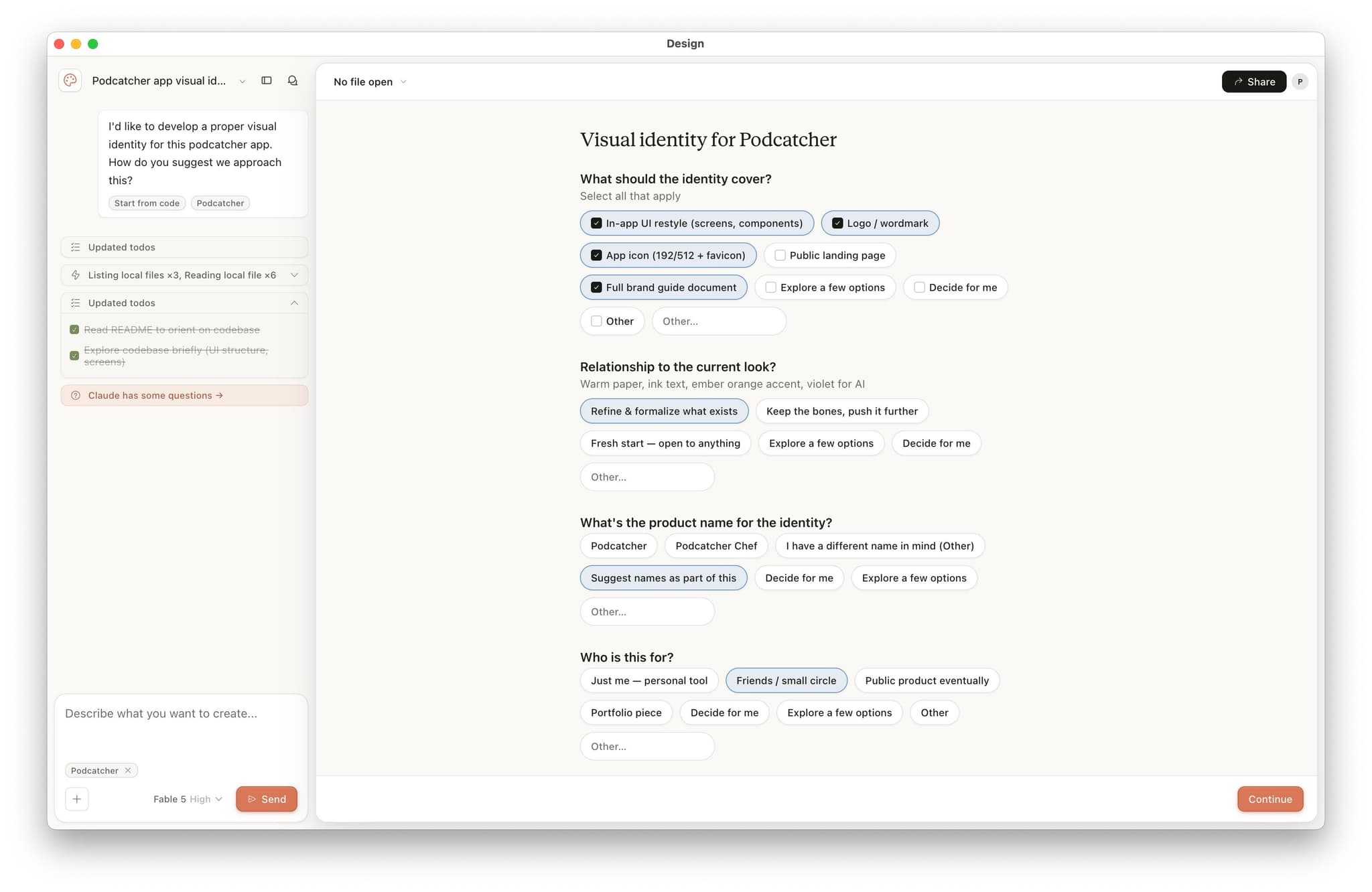
Task: Select Friends / small circle audience
Action: pyautogui.click(x=786, y=681)
